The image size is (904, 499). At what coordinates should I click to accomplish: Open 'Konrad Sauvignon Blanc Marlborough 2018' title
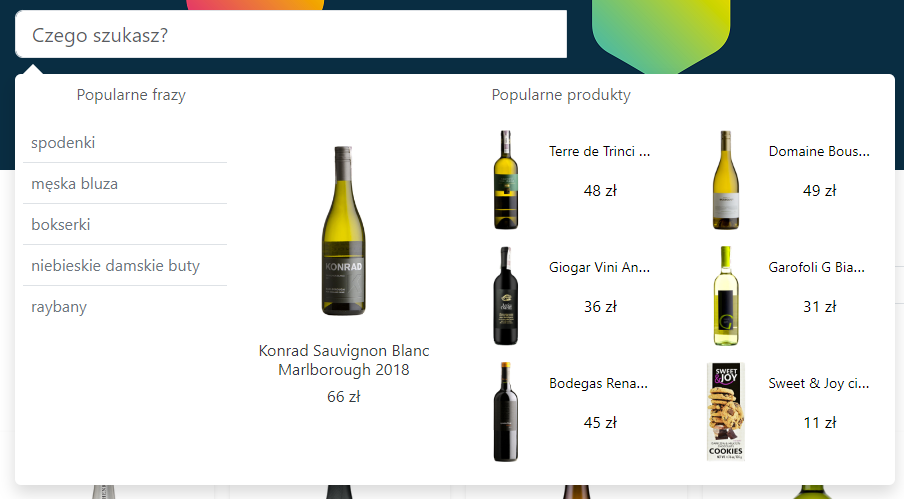tap(344, 360)
